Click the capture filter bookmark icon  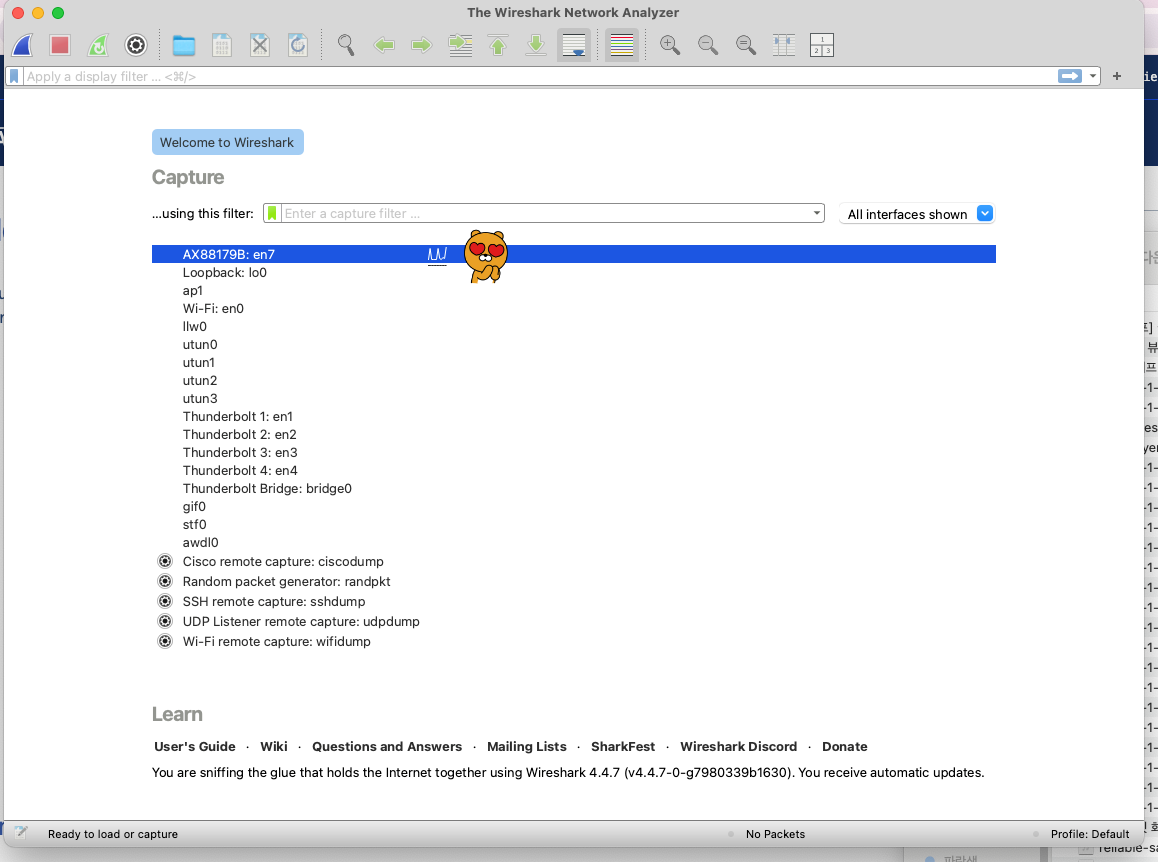[x=273, y=213]
